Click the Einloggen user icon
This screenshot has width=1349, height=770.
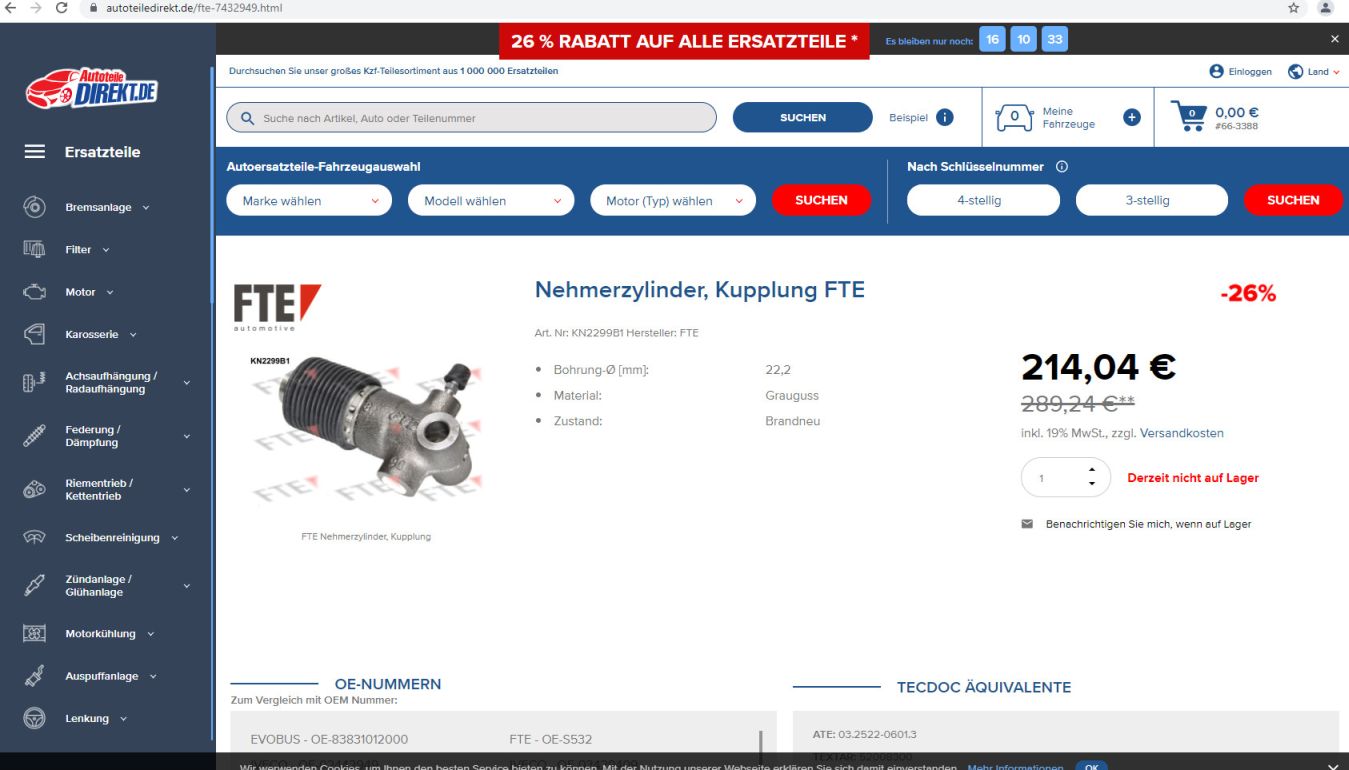[1217, 71]
